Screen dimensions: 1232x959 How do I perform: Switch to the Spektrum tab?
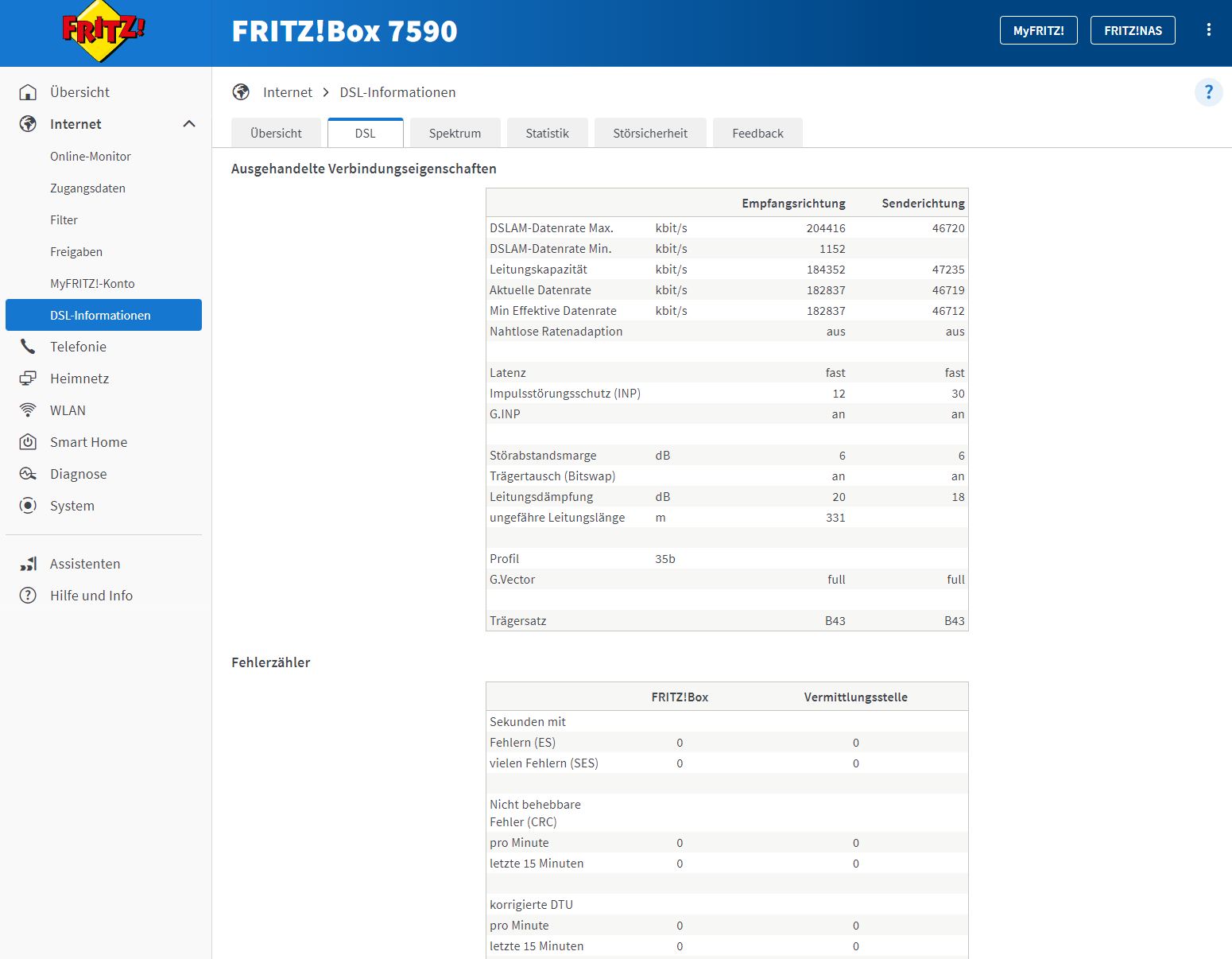455,133
